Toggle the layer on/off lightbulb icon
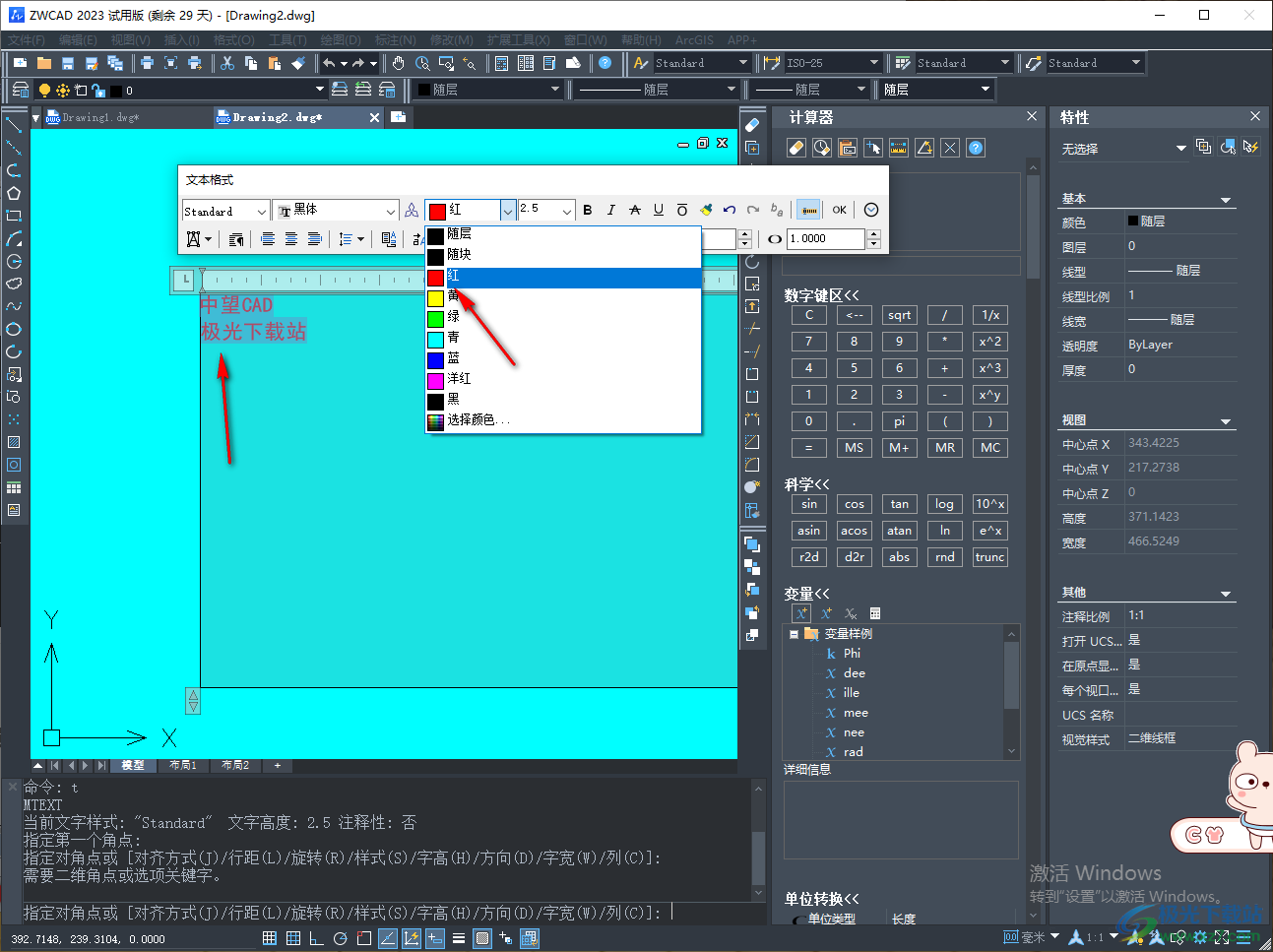Screen dimensions: 1273x952 (44, 90)
